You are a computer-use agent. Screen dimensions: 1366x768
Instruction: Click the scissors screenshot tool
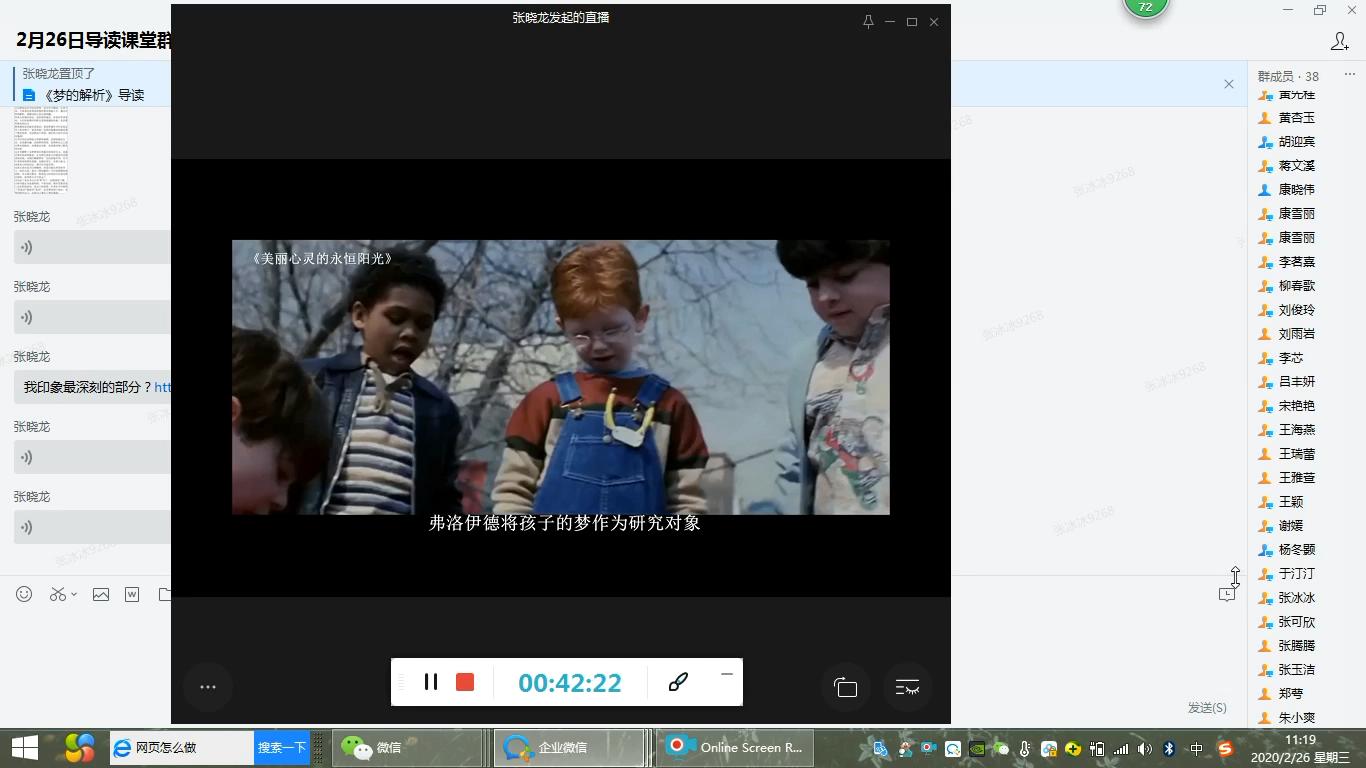(x=58, y=594)
